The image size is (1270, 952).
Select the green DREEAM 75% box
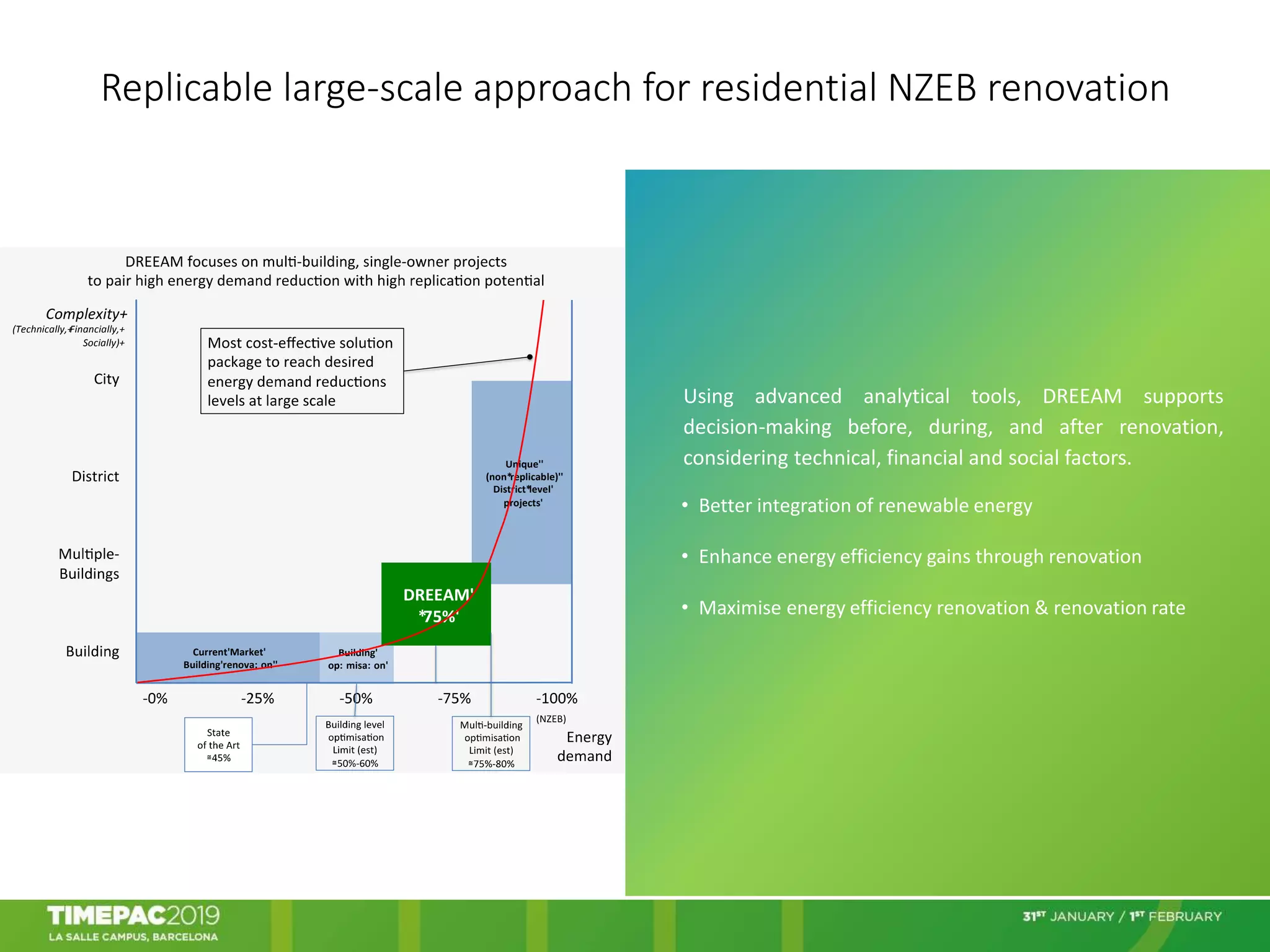tap(436, 604)
